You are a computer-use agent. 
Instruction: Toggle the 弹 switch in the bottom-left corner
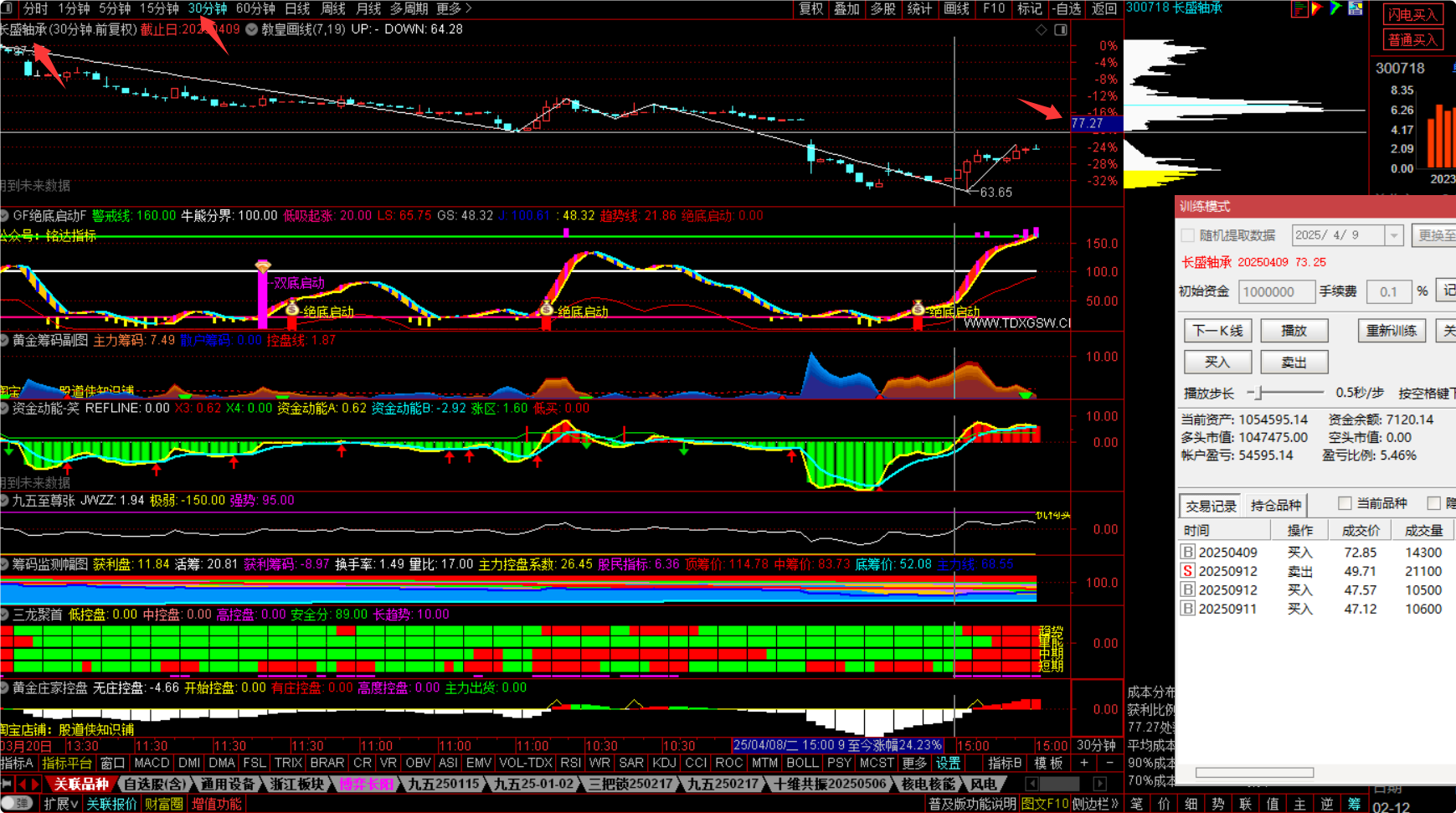(17, 804)
